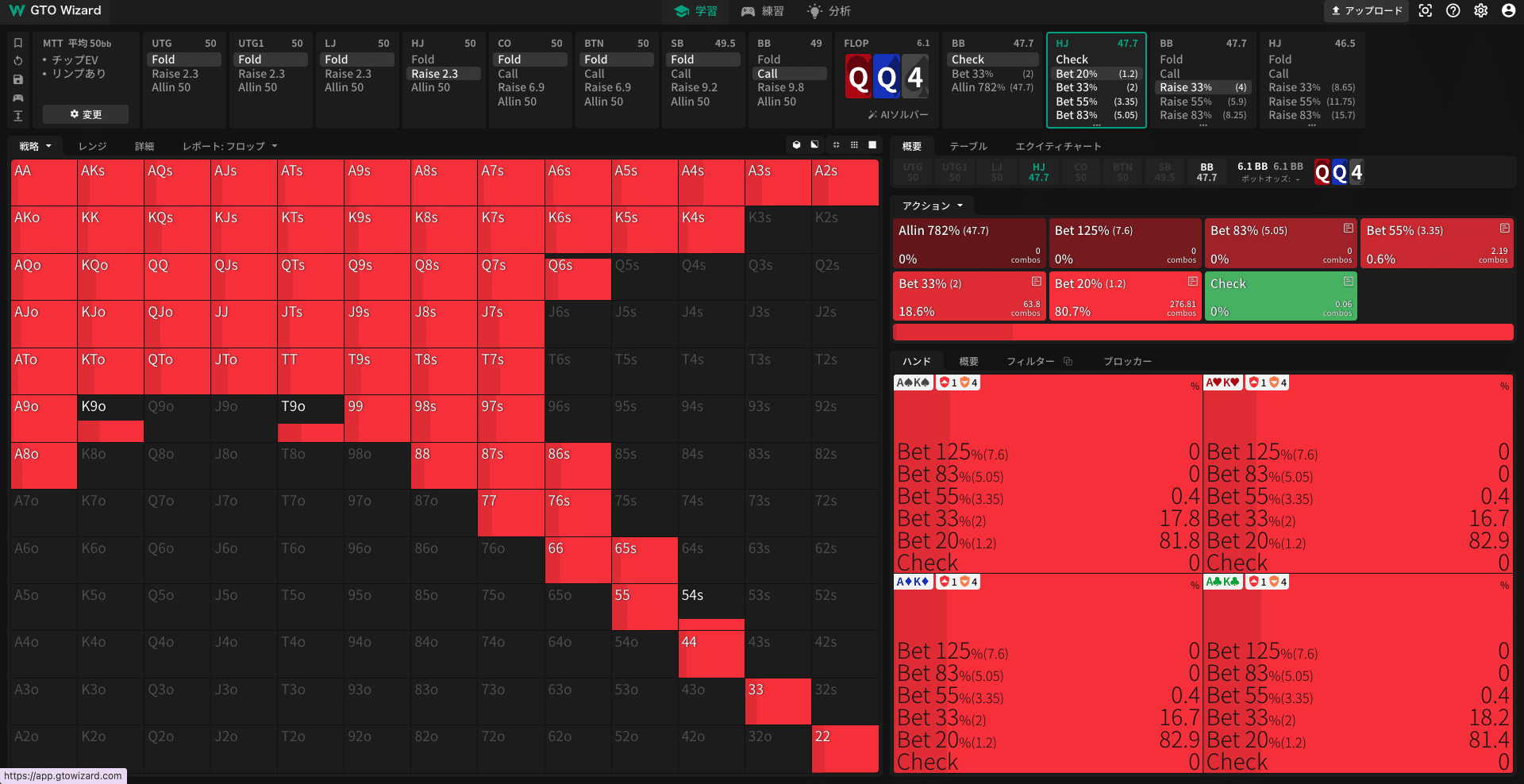Open the テーブル tab

[x=968, y=146]
